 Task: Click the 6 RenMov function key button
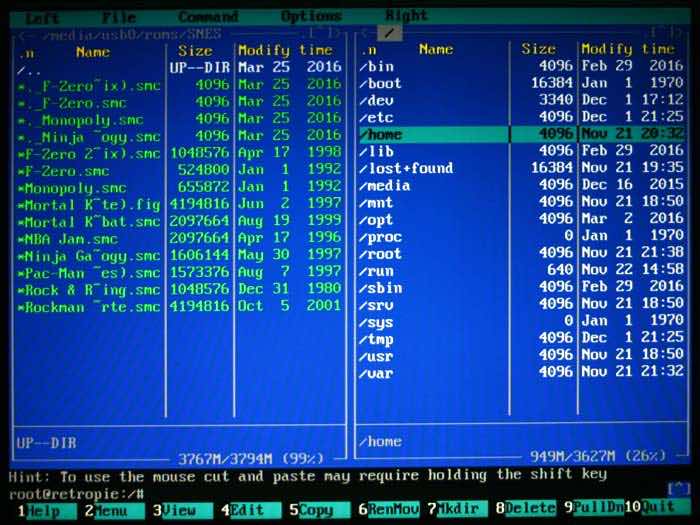pos(388,509)
